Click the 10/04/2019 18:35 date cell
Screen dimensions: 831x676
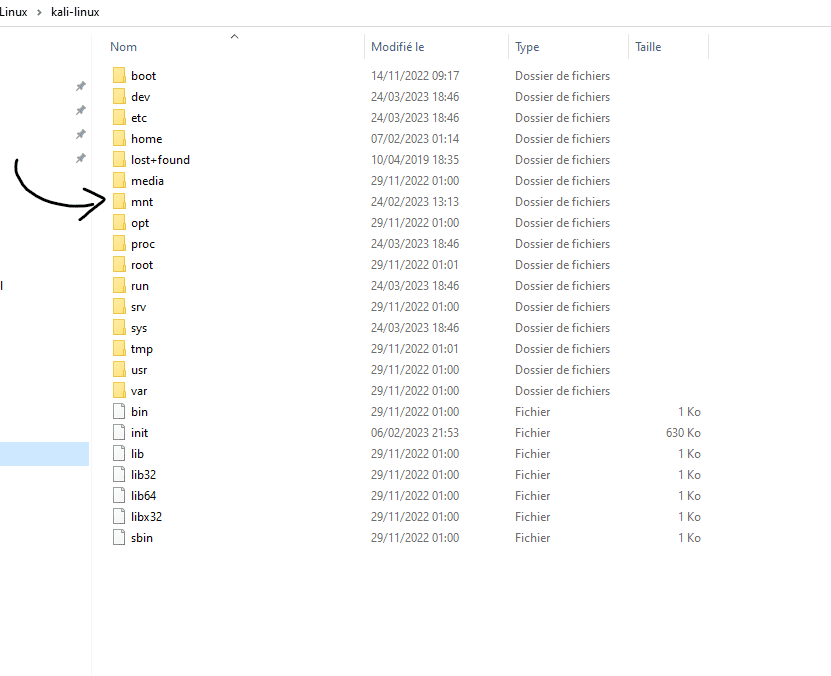[x=415, y=159]
